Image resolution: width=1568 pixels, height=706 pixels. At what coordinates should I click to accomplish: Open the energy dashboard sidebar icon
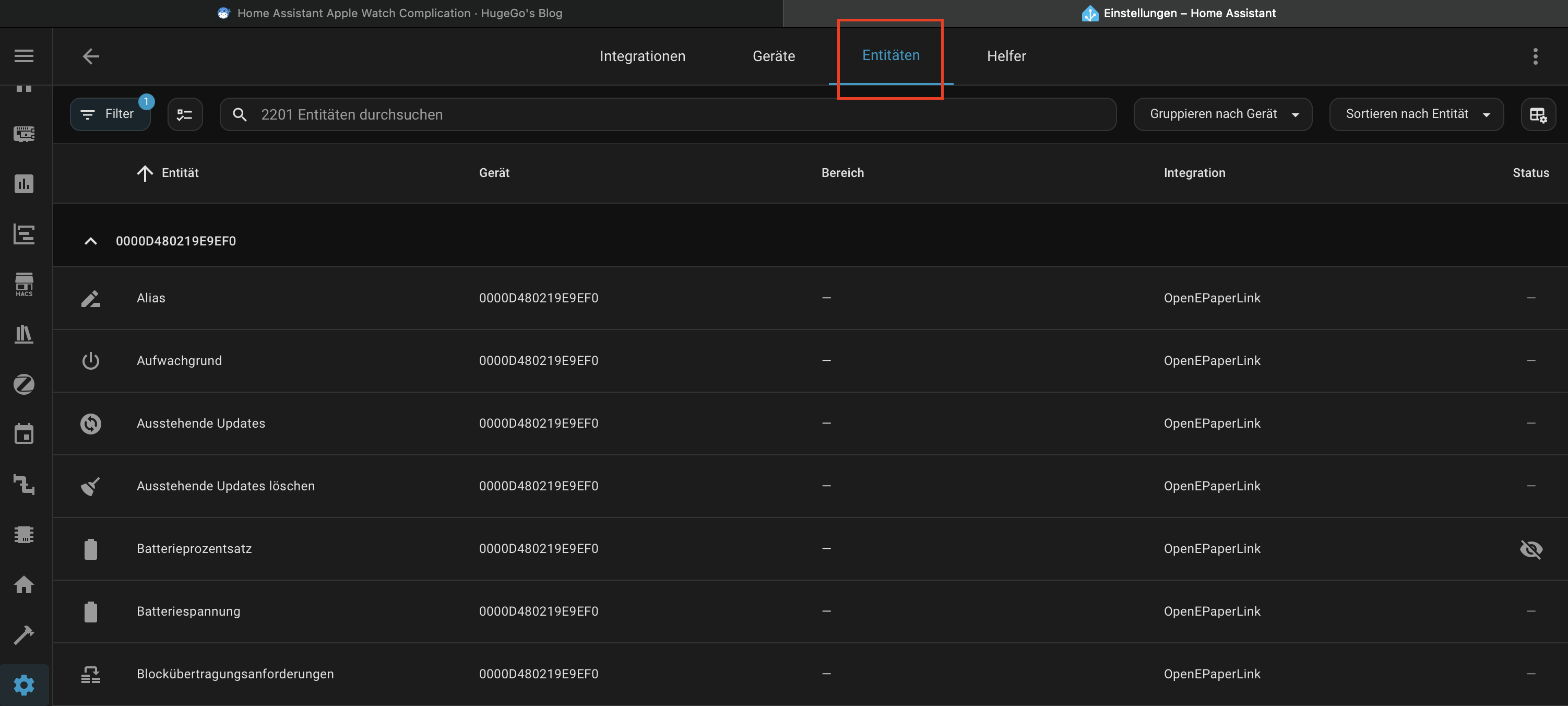coord(23,184)
